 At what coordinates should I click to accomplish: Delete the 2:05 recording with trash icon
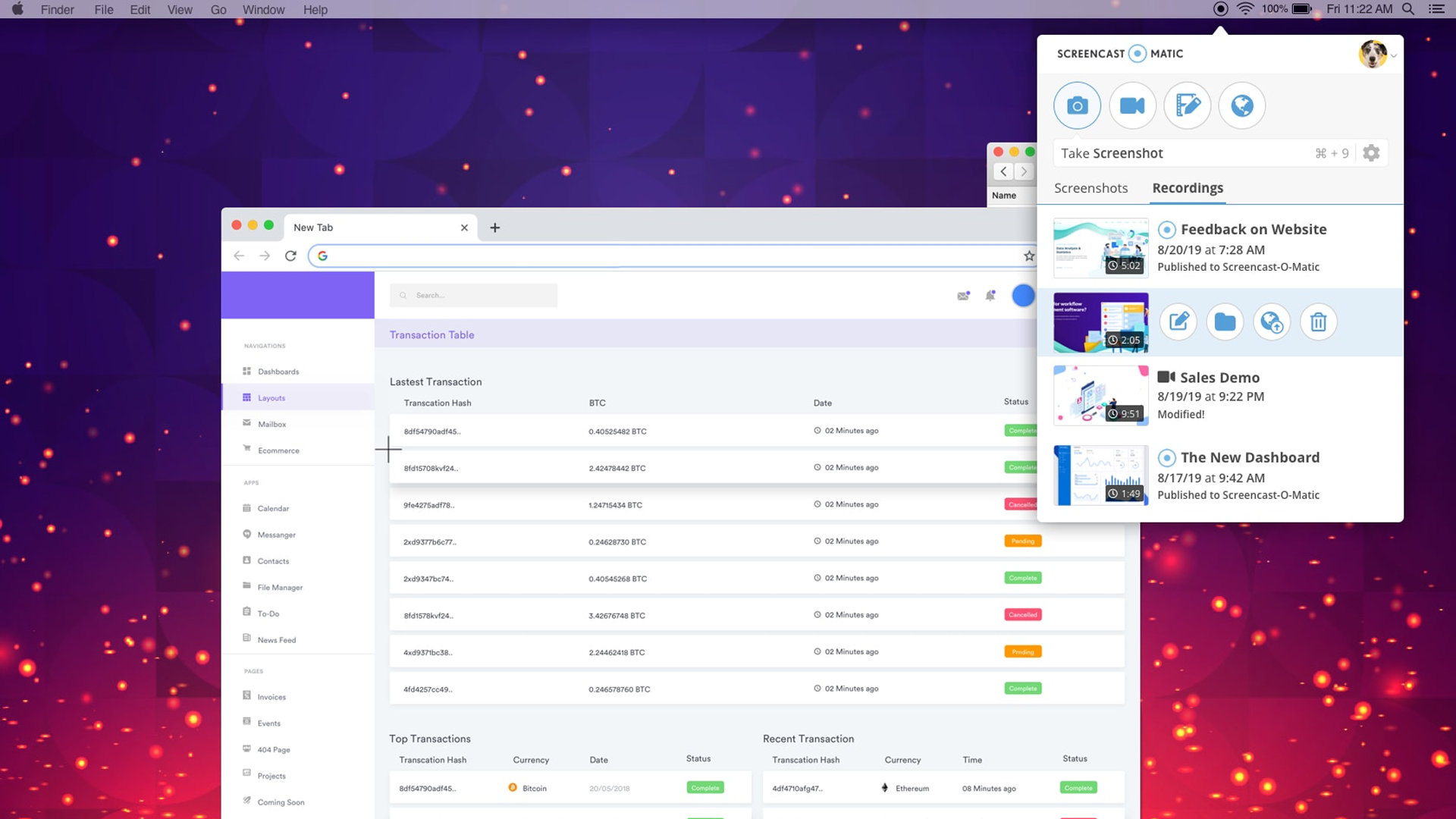1319,322
